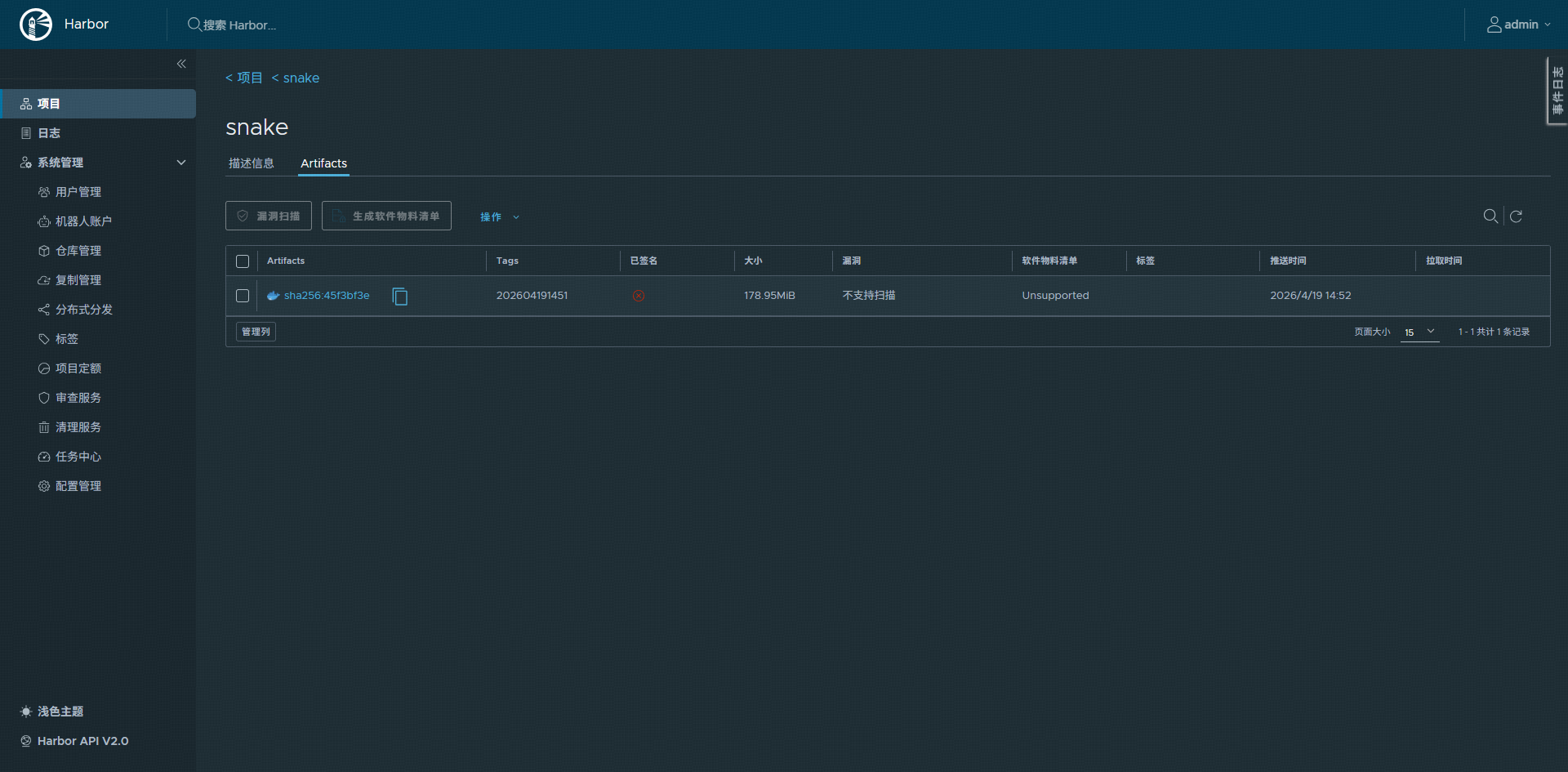
Task: Click the admin user avatar icon
Action: (1494, 25)
